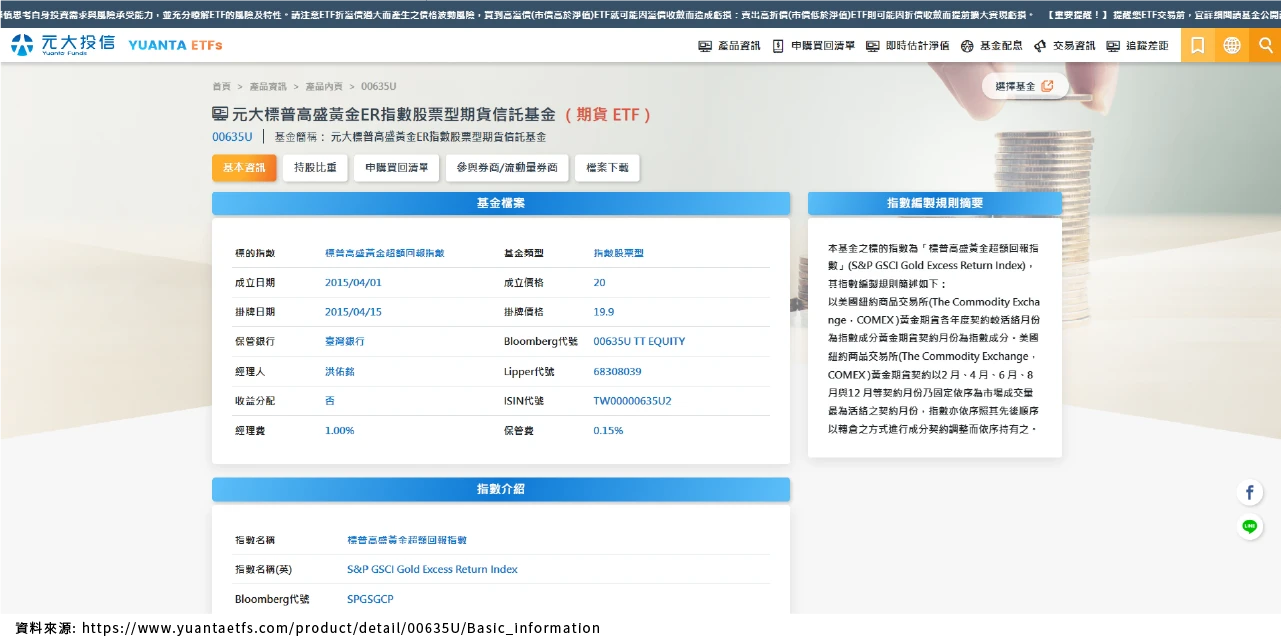
Task: Open the bookmark icon in header
Action: point(1197,45)
